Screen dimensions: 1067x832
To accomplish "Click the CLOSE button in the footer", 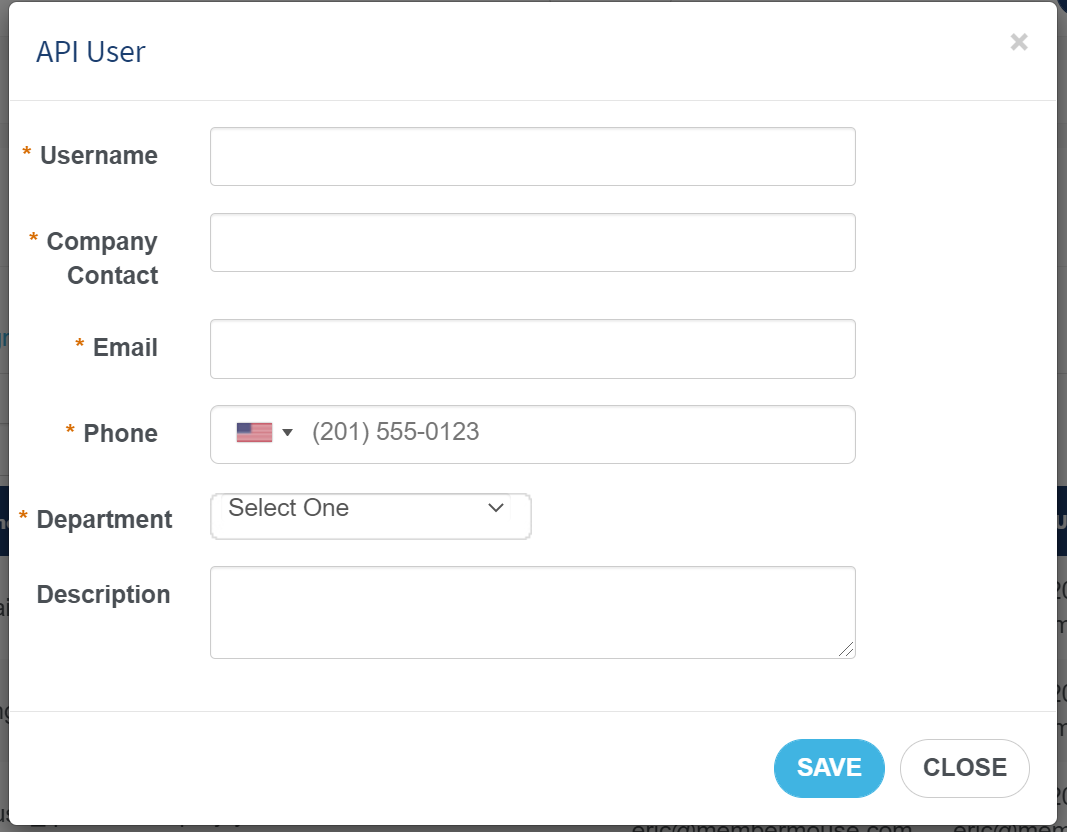I will 964,768.
